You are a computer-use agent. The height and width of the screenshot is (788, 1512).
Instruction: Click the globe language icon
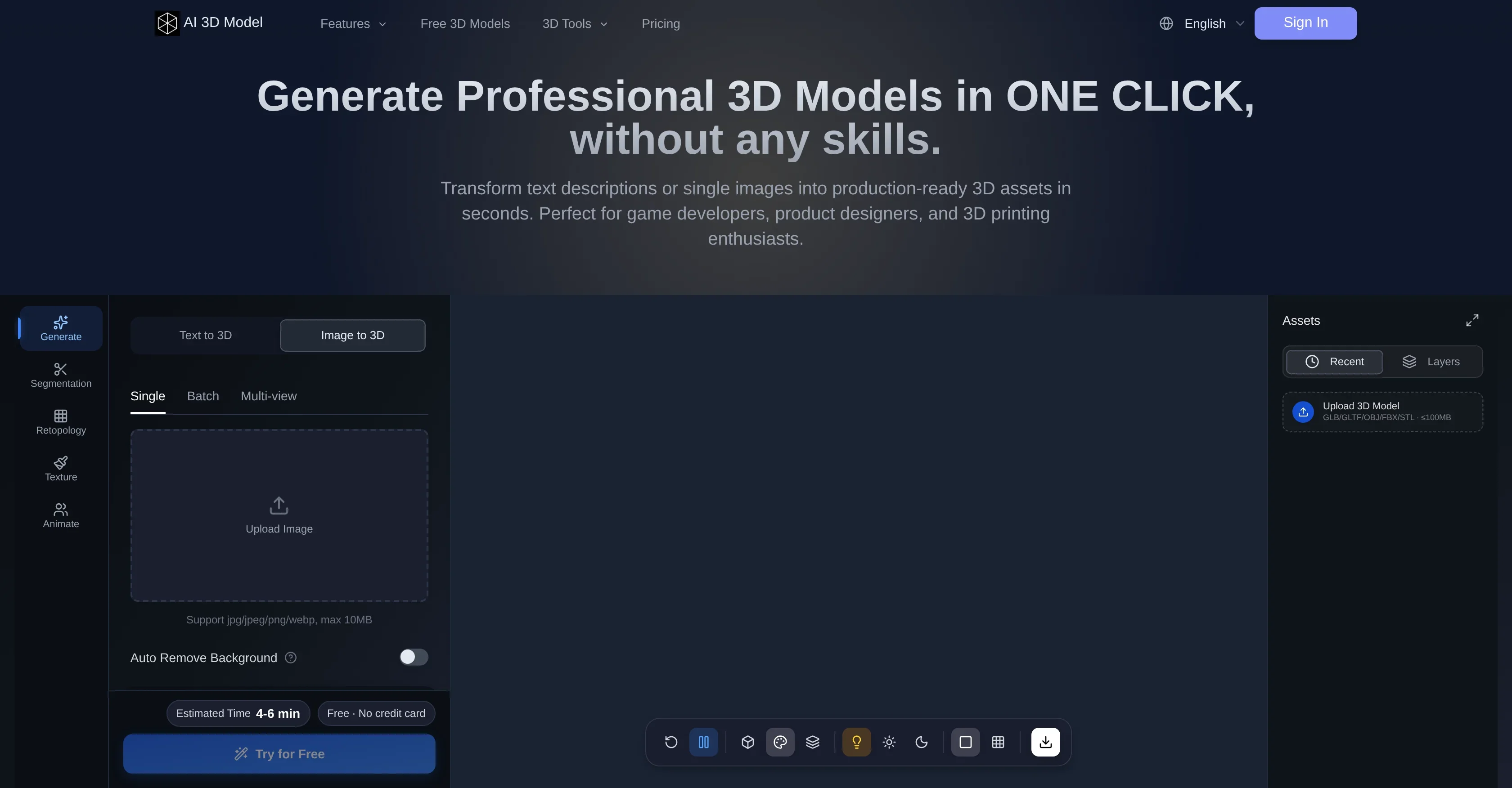pyautogui.click(x=1166, y=23)
